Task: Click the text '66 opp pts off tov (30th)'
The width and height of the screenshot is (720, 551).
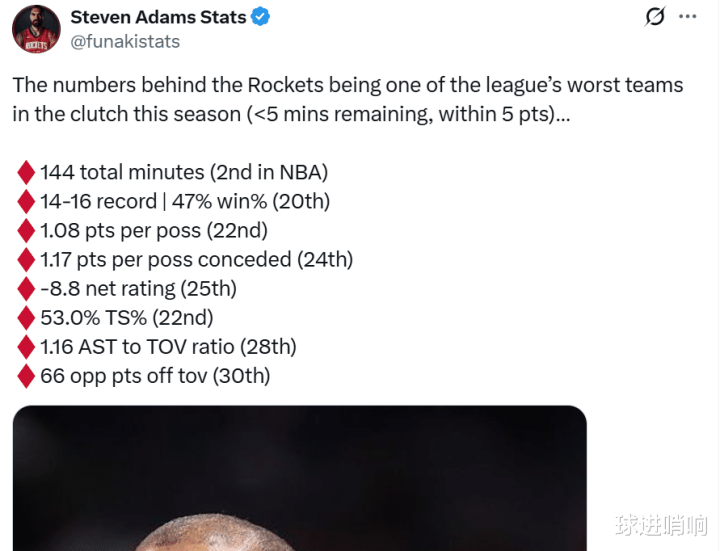Action: (x=155, y=376)
